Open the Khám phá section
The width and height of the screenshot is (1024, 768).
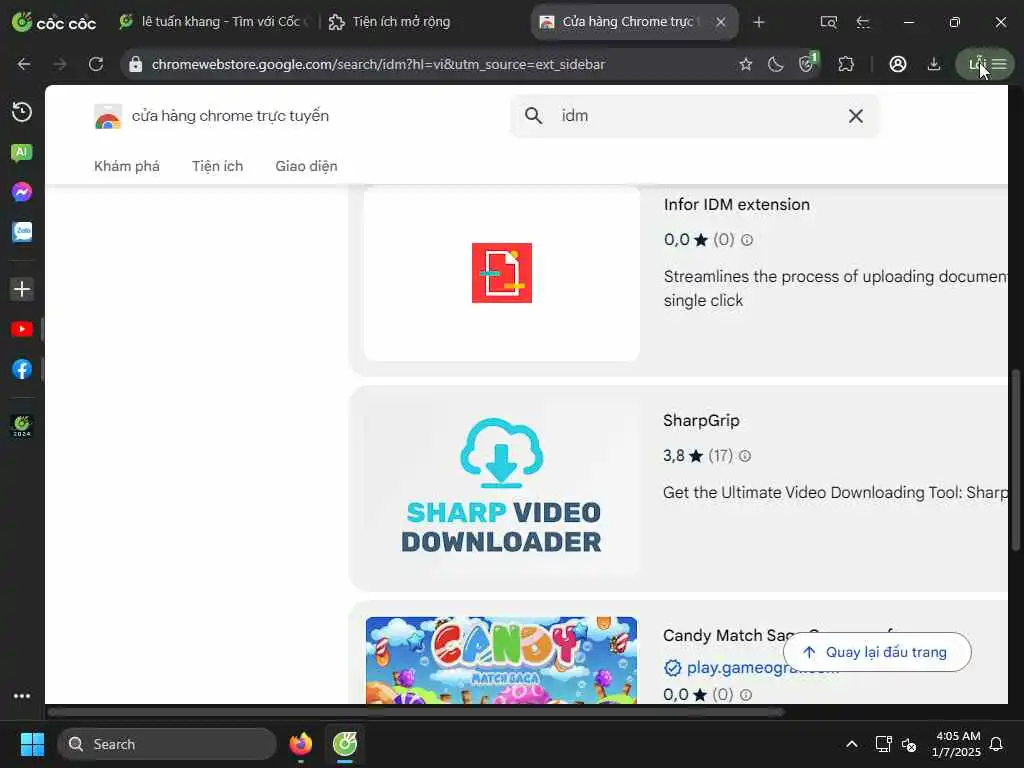tap(127, 166)
